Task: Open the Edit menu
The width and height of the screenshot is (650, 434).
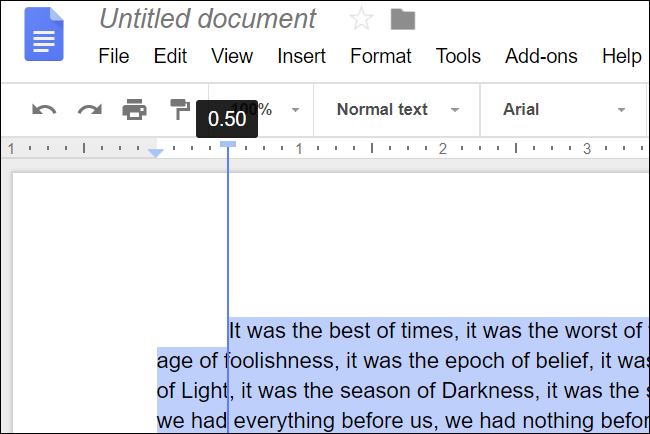Action: tap(170, 56)
